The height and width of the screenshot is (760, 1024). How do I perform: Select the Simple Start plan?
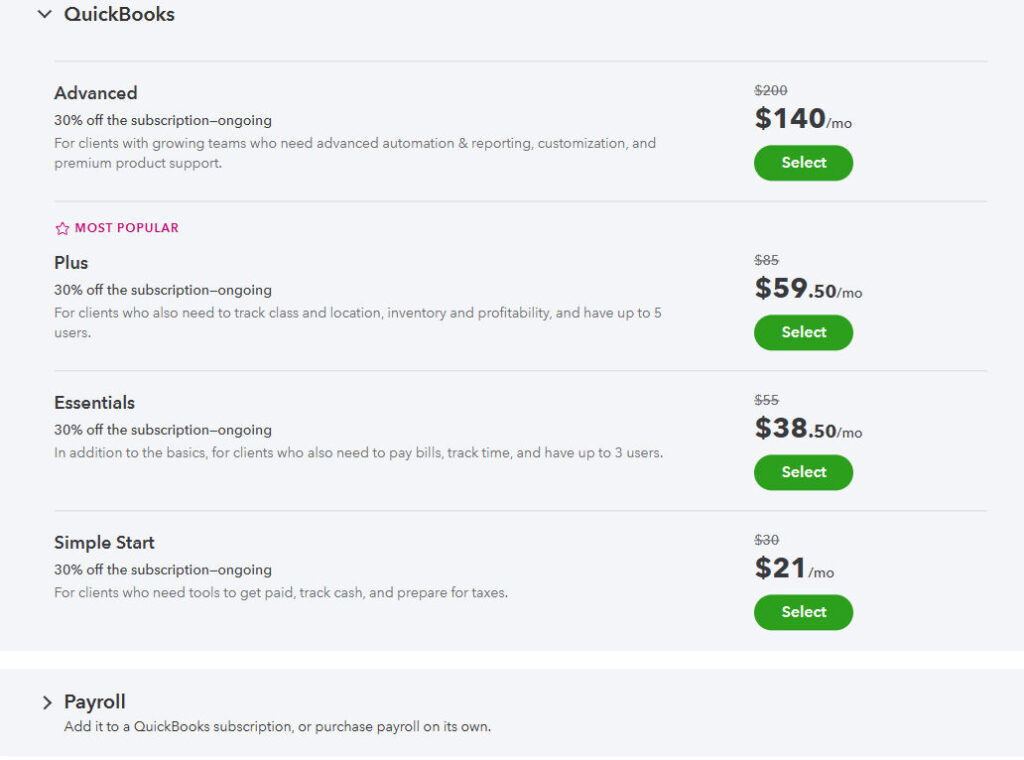click(x=803, y=612)
